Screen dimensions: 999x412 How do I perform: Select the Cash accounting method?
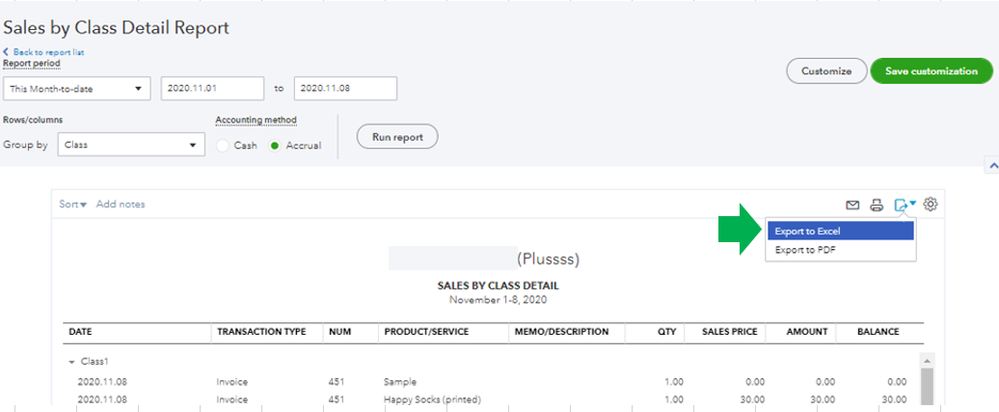pos(222,145)
